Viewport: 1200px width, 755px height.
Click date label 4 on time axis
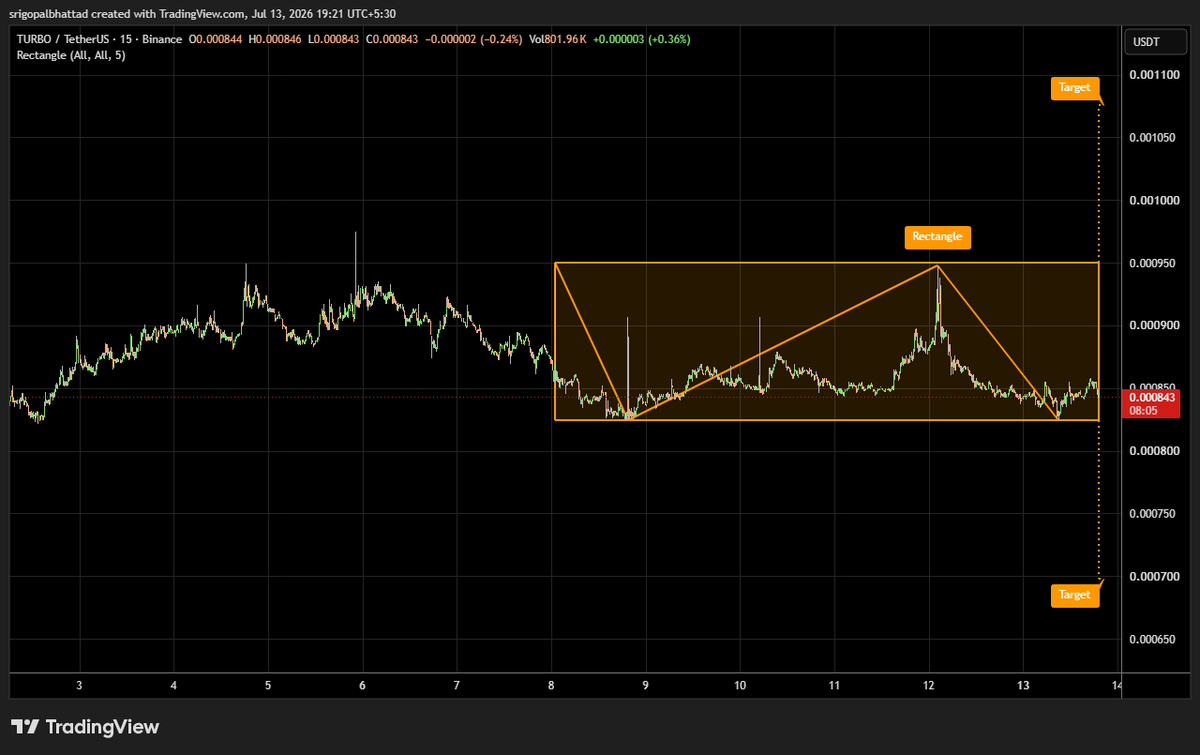point(173,685)
